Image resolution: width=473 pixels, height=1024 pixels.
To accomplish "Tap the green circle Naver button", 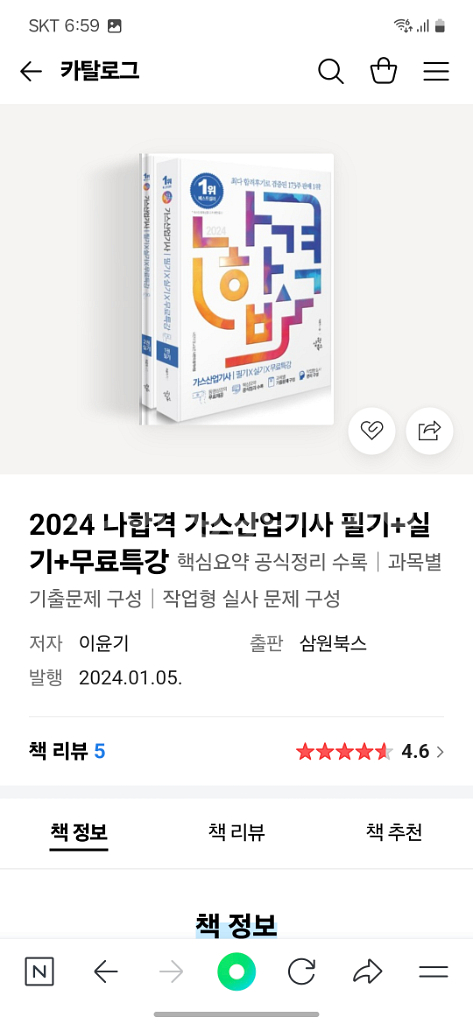I will click(x=236, y=972).
